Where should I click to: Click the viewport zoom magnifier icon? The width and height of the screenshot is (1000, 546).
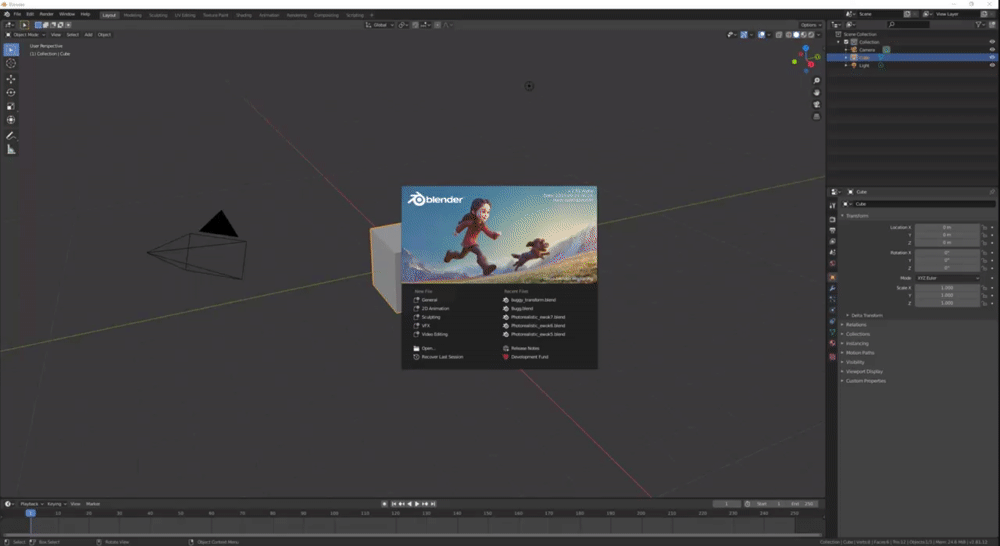coord(816,81)
